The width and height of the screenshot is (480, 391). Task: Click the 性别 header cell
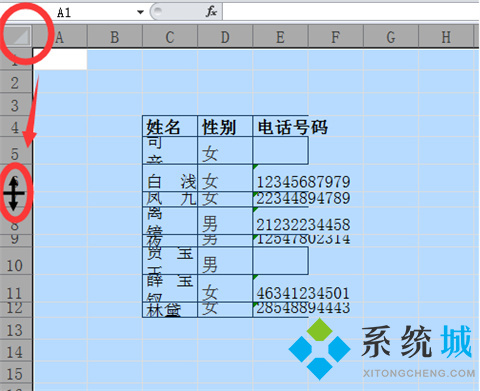[x=225, y=126]
